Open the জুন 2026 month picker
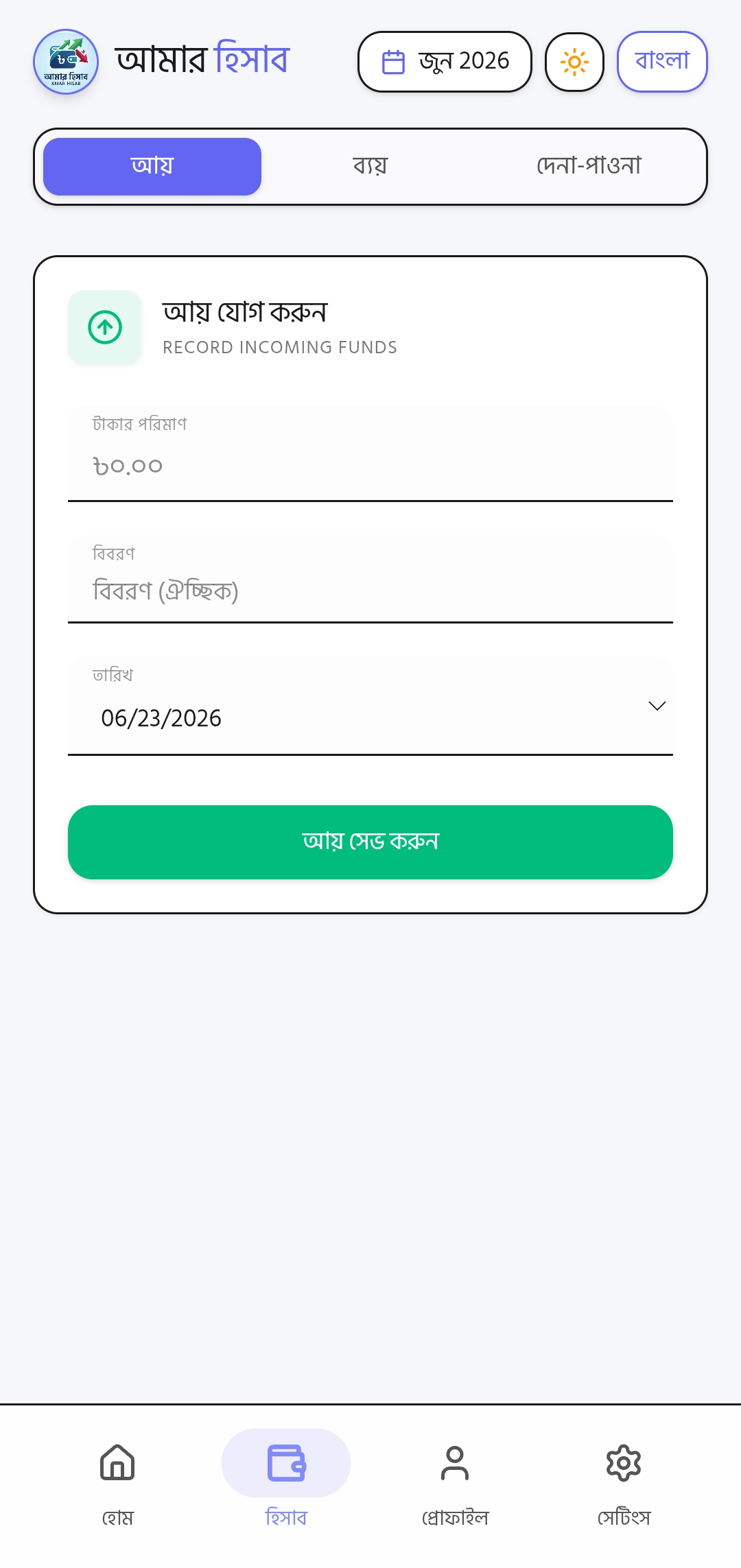This screenshot has width=741, height=1568. coord(445,62)
